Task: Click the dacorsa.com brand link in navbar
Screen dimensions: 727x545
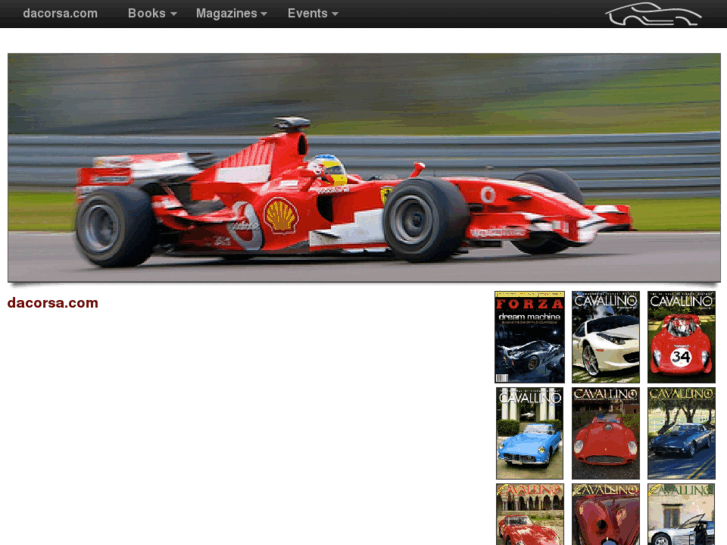Action: [60, 13]
